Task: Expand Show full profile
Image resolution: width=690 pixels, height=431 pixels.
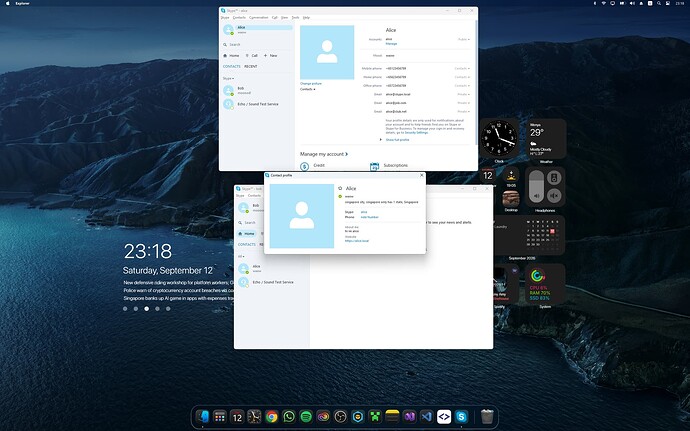Action: coord(397,140)
